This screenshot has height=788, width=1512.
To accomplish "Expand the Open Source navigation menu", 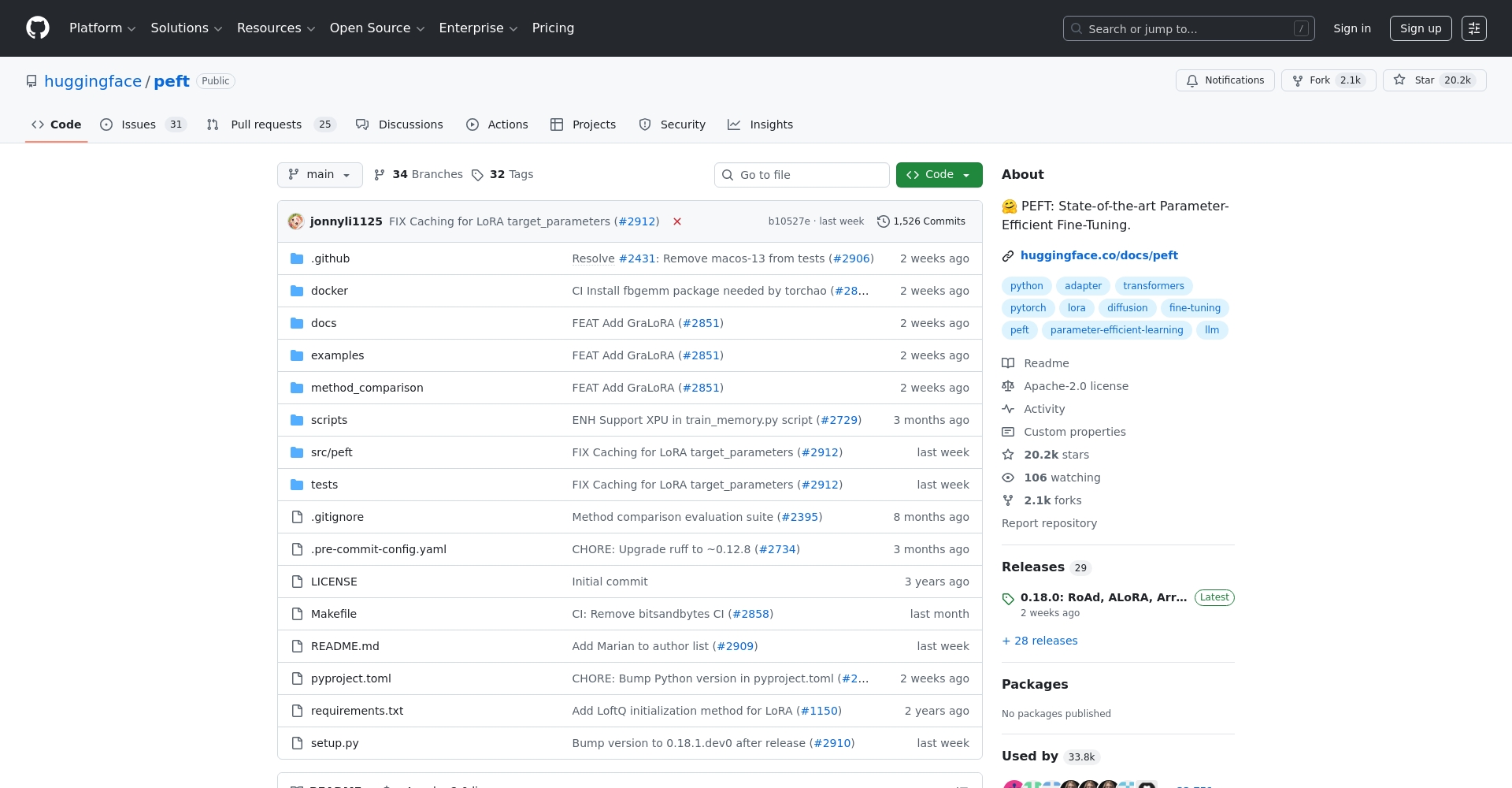I will (376, 28).
